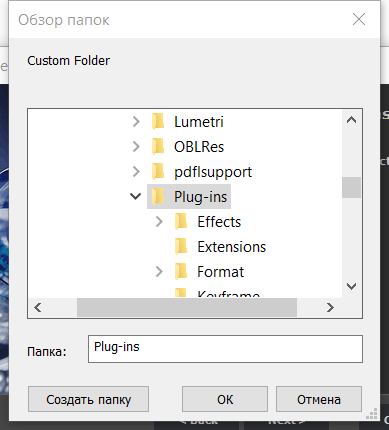389x430 pixels.
Task: Click the Format folder icon
Action: 181,272
